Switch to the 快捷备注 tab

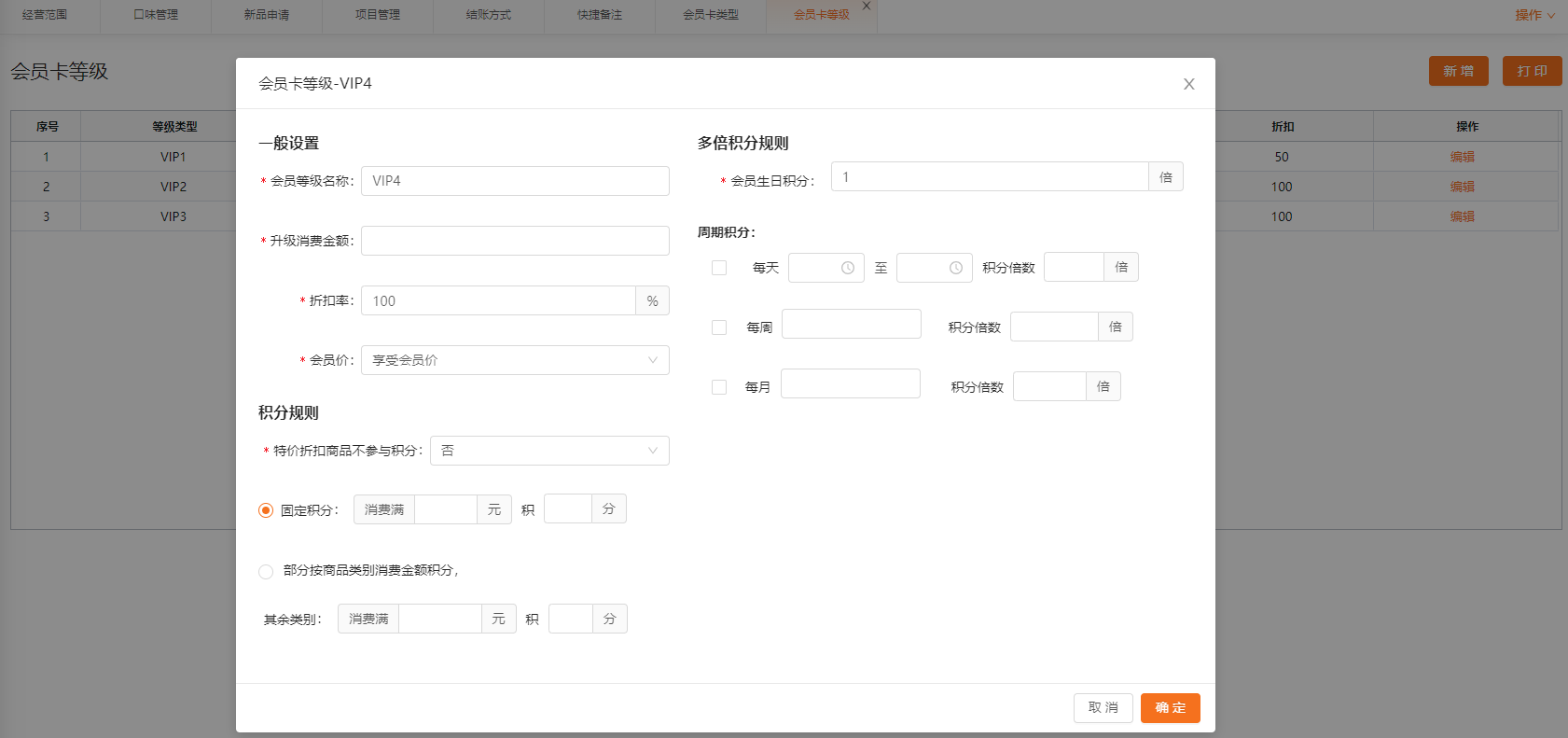600,15
